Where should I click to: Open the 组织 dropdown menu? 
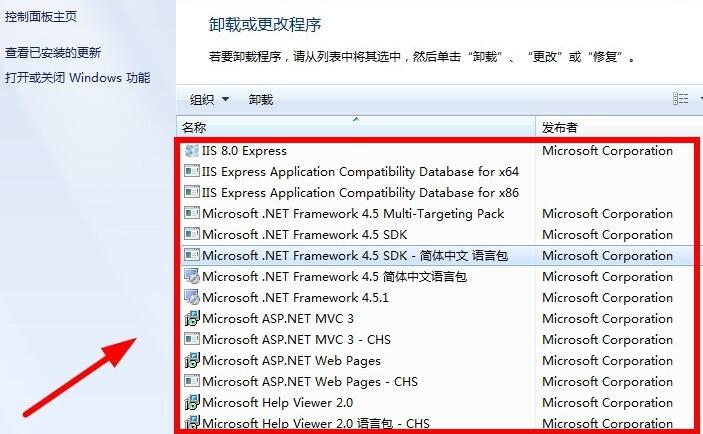209,100
